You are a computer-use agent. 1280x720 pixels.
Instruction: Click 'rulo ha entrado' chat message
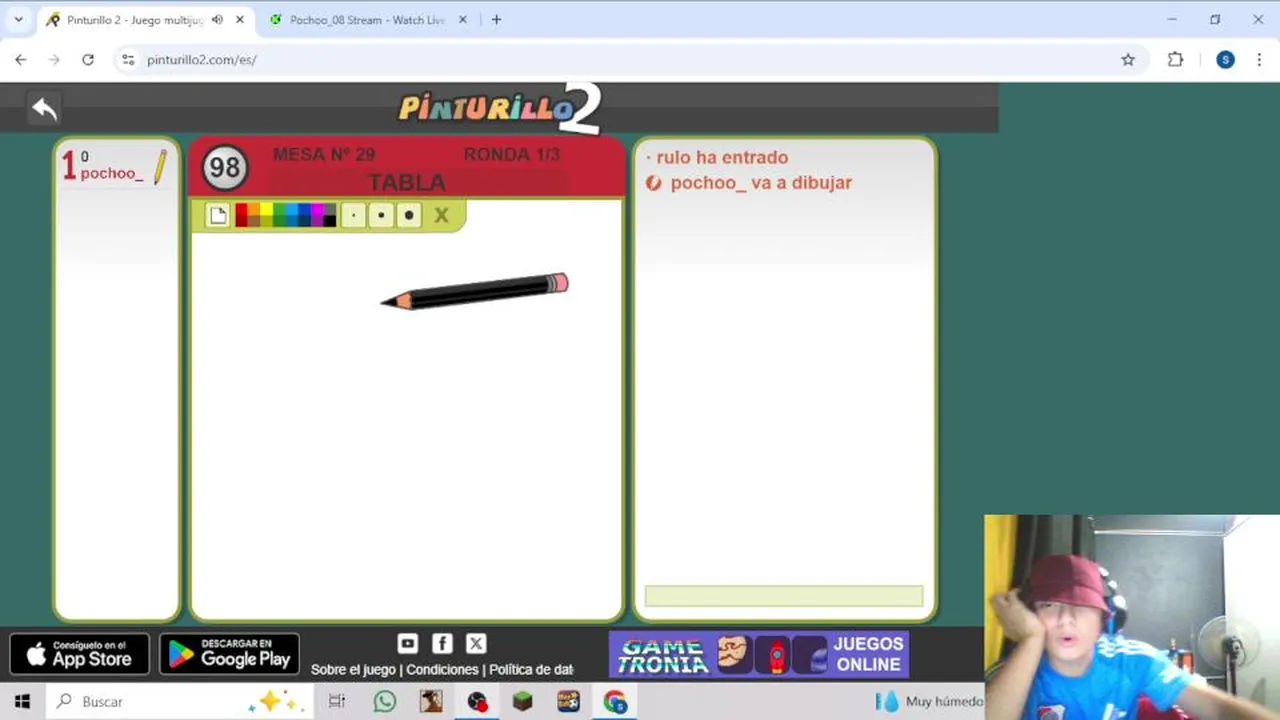pyautogui.click(x=722, y=157)
